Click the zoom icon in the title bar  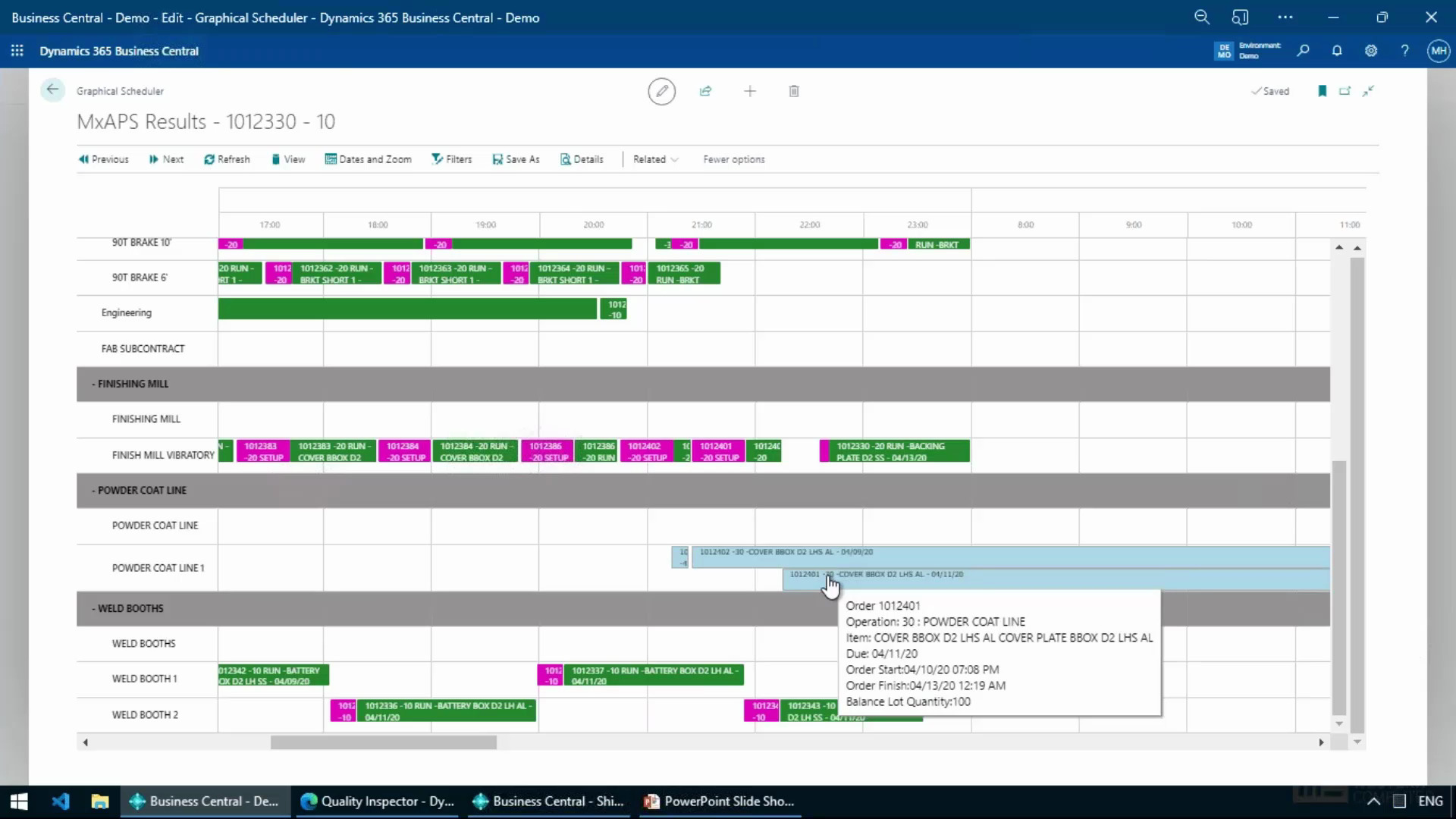(x=1201, y=17)
